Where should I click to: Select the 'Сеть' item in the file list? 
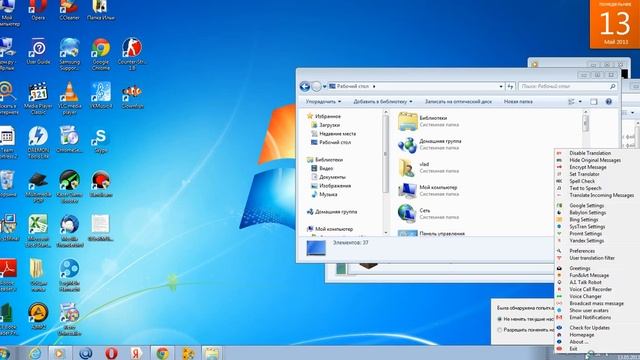pos(429,213)
